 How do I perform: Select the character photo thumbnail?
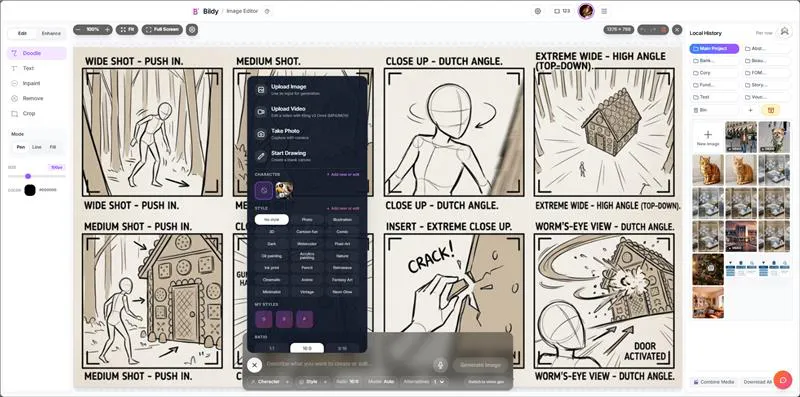pos(284,190)
